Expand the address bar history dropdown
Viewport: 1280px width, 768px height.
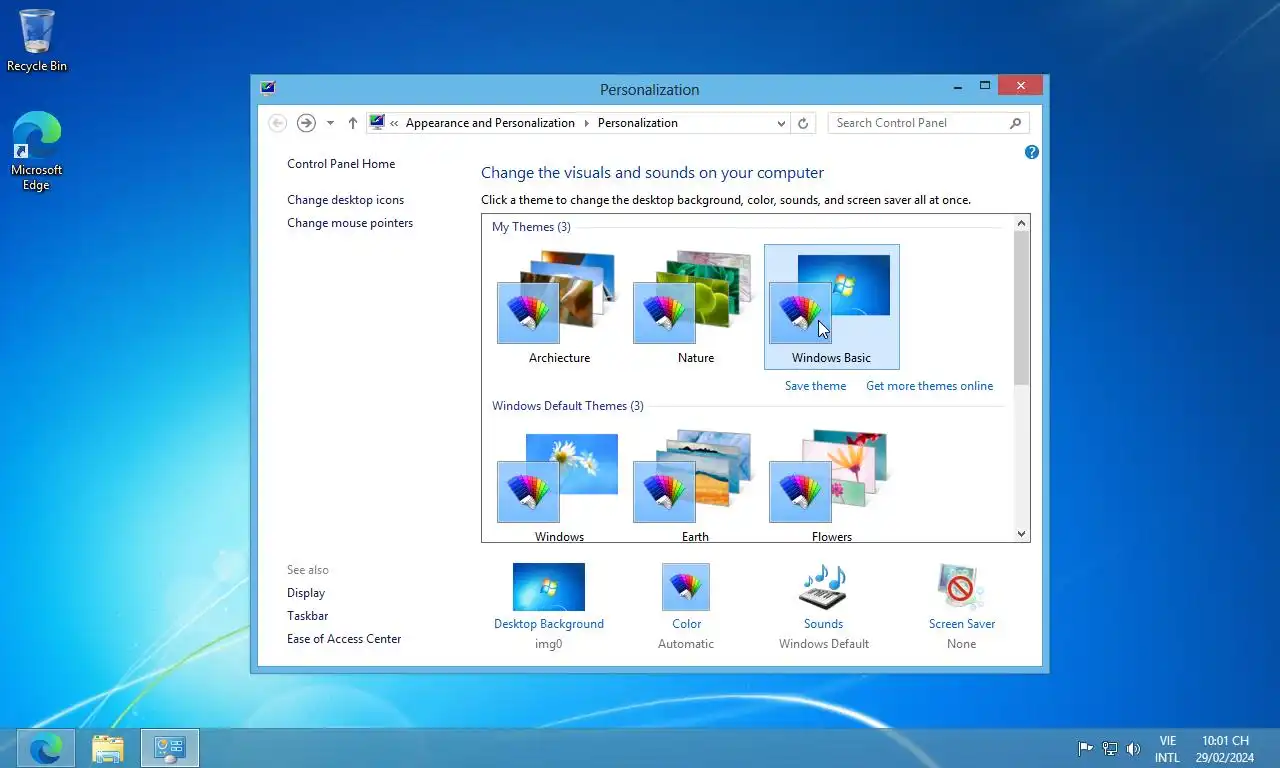click(x=781, y=123)
